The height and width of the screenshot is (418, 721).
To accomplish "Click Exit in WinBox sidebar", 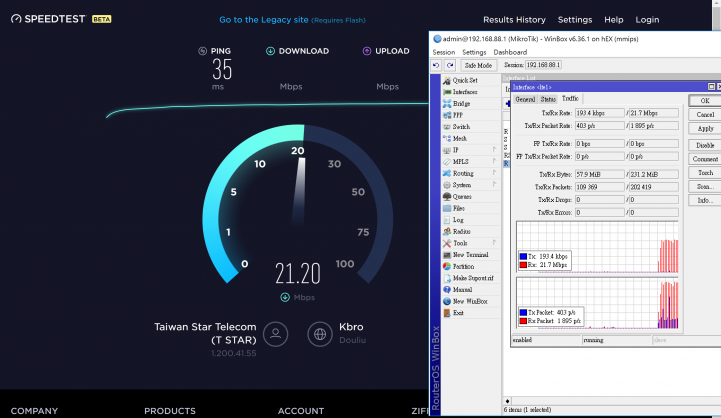I will coord(453,313).
